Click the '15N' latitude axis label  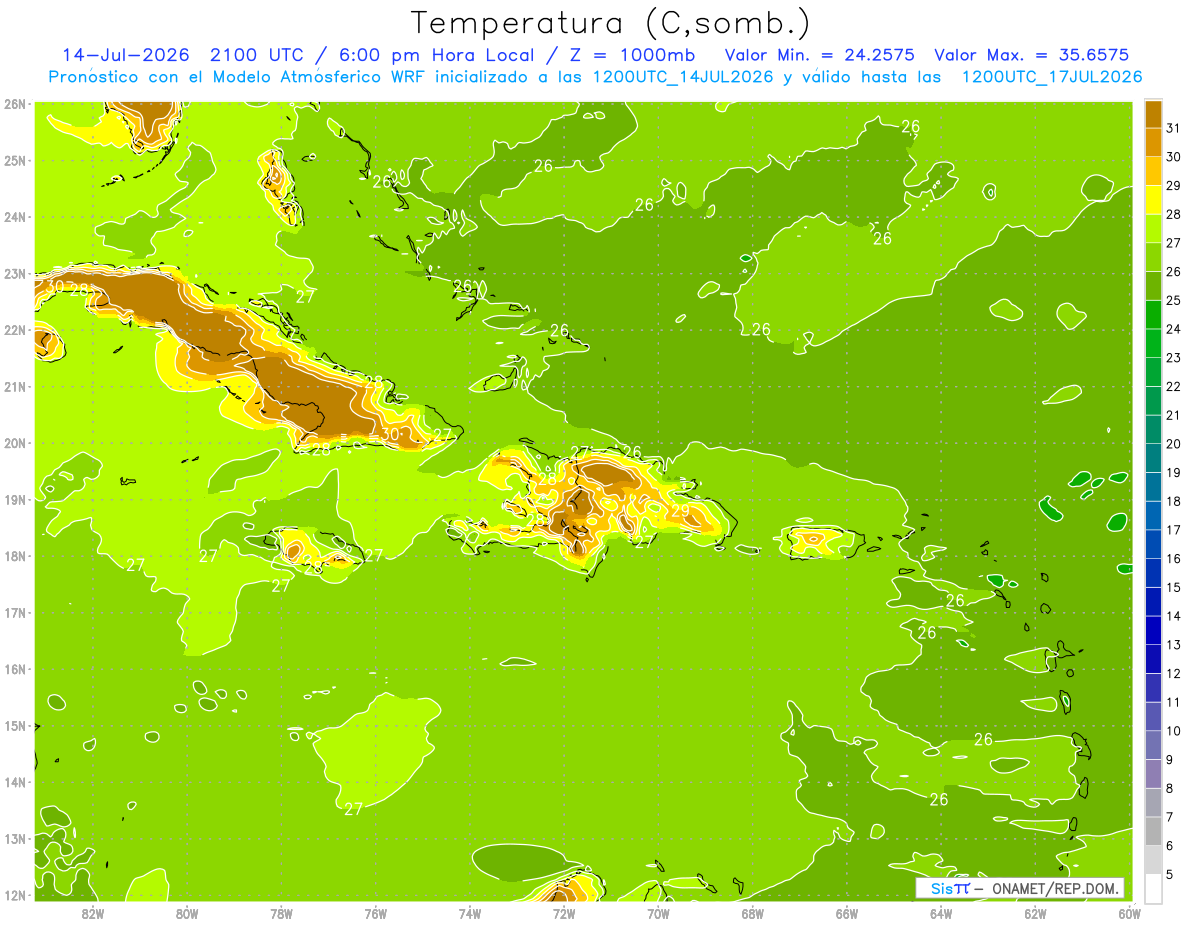tap(15, 725)
